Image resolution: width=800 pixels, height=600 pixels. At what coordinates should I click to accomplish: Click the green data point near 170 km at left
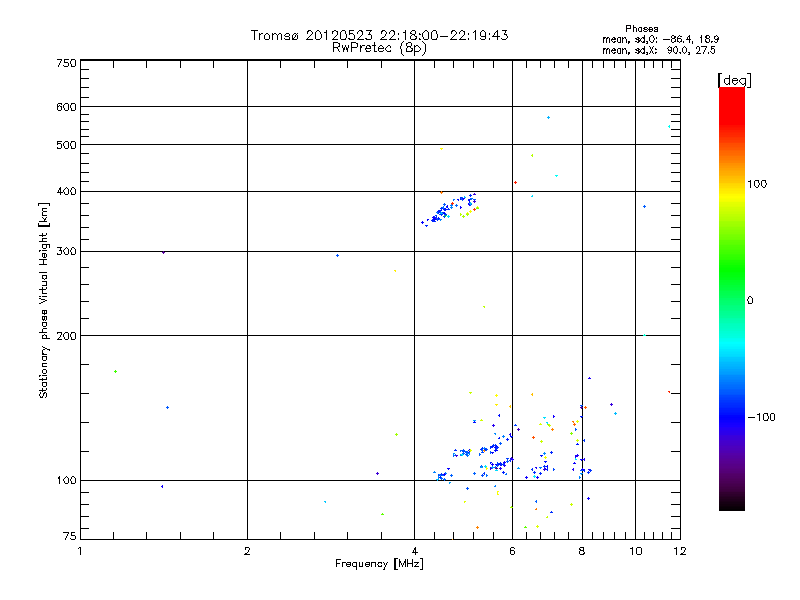tap(115, 371)
